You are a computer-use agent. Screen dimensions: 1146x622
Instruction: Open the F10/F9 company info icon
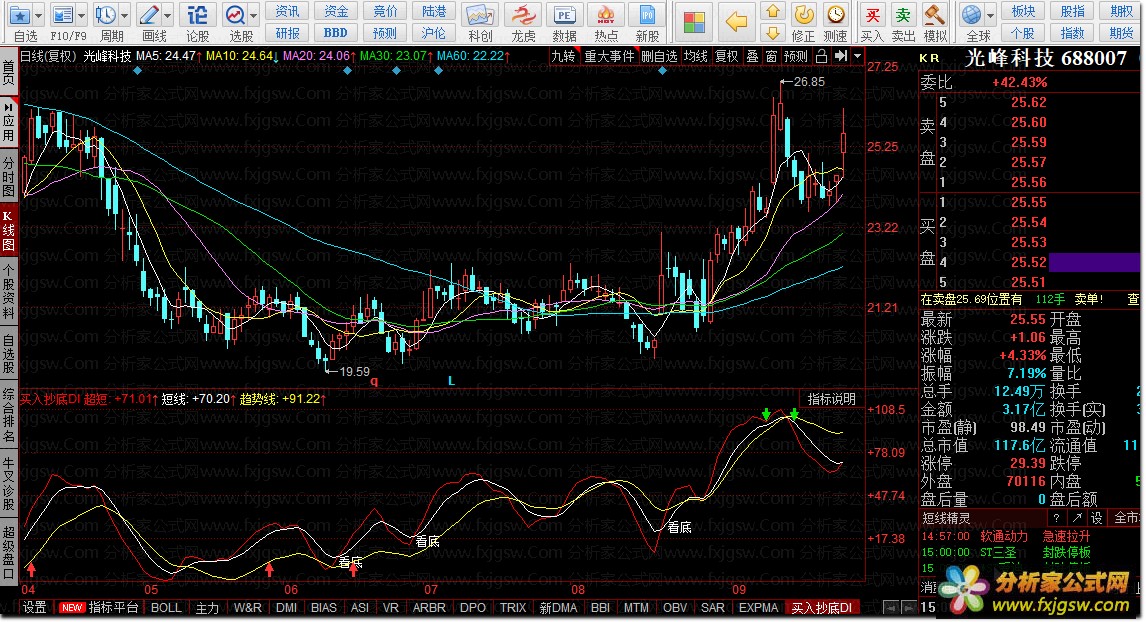point(64,15)
